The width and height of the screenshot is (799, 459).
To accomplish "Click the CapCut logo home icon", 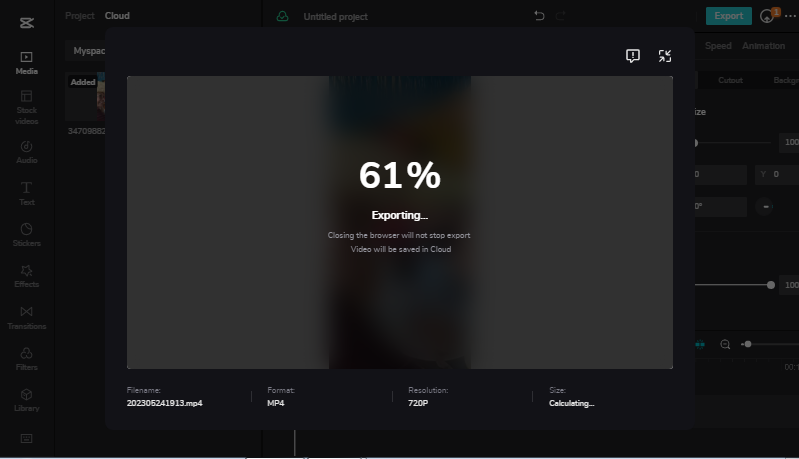I will (x=27, y=19).
